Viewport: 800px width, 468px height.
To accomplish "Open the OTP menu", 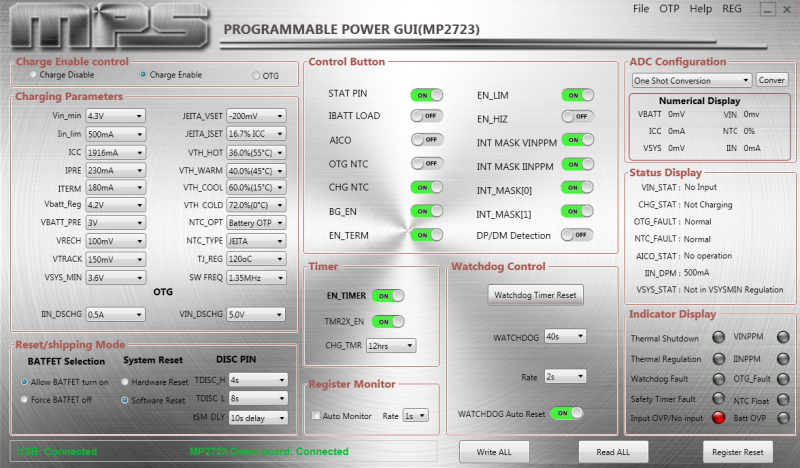I will 669,9.
